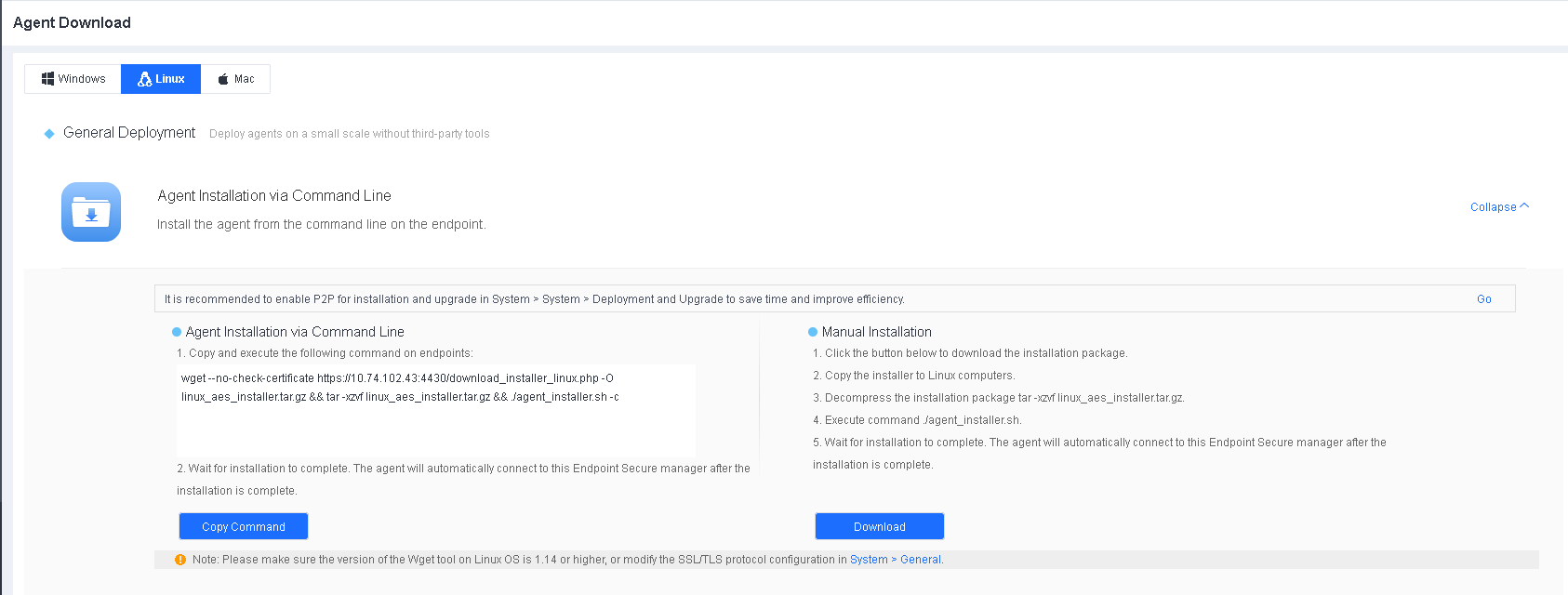The width and height of the screenshot is (1568, 595).
Task: Collapse the Agent Installation section
Action: pos(1493,207)
